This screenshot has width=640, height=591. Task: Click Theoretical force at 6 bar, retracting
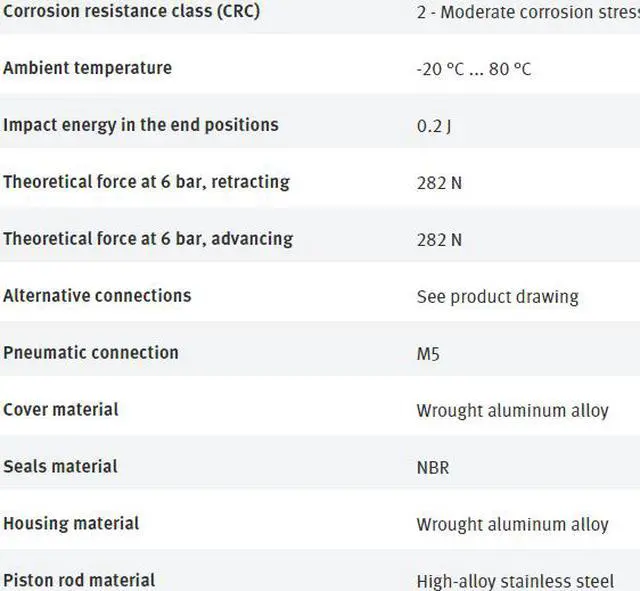click(x=146, y=182)
